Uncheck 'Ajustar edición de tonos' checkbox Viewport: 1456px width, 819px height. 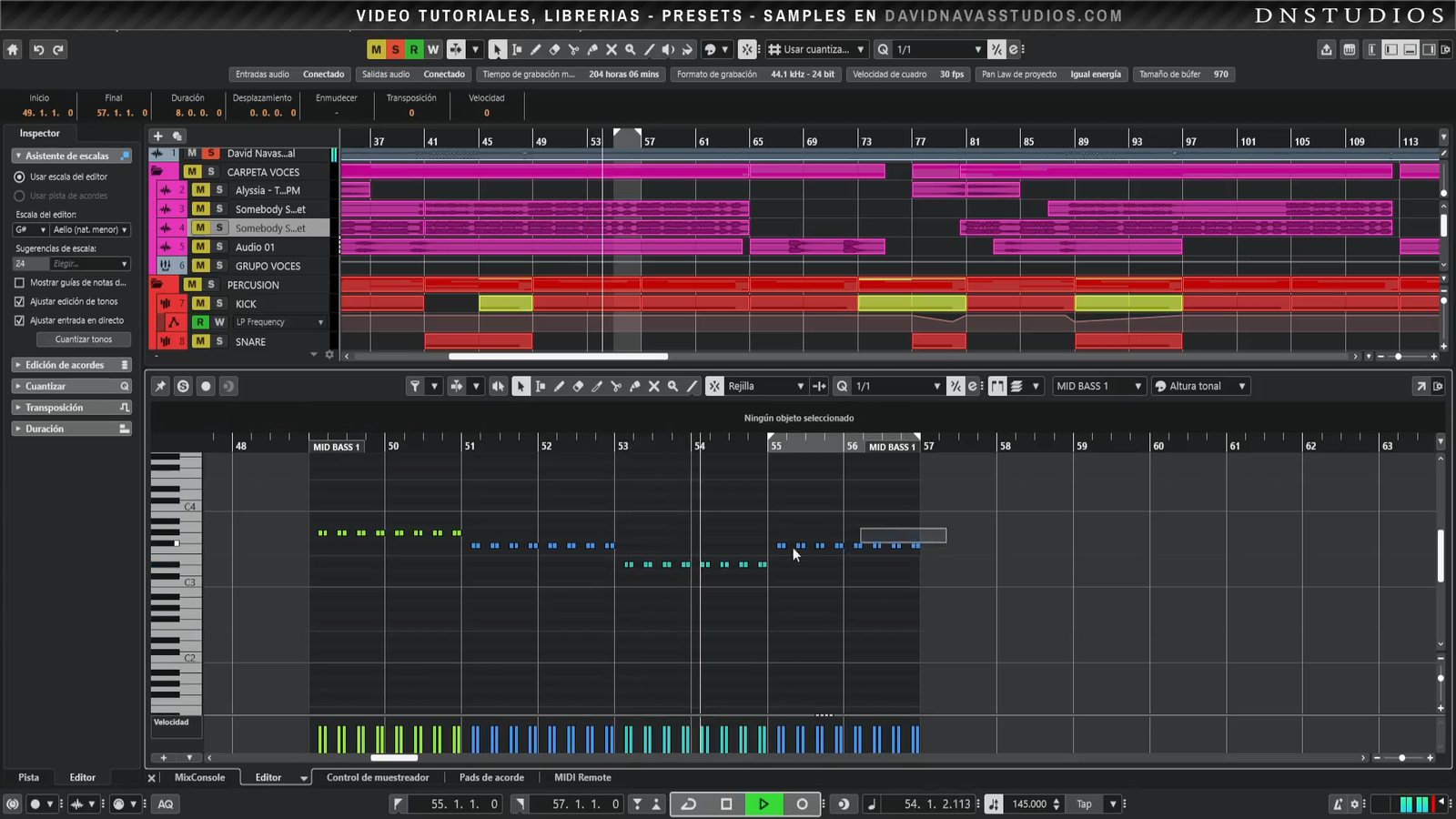click(x=19, y=302)
